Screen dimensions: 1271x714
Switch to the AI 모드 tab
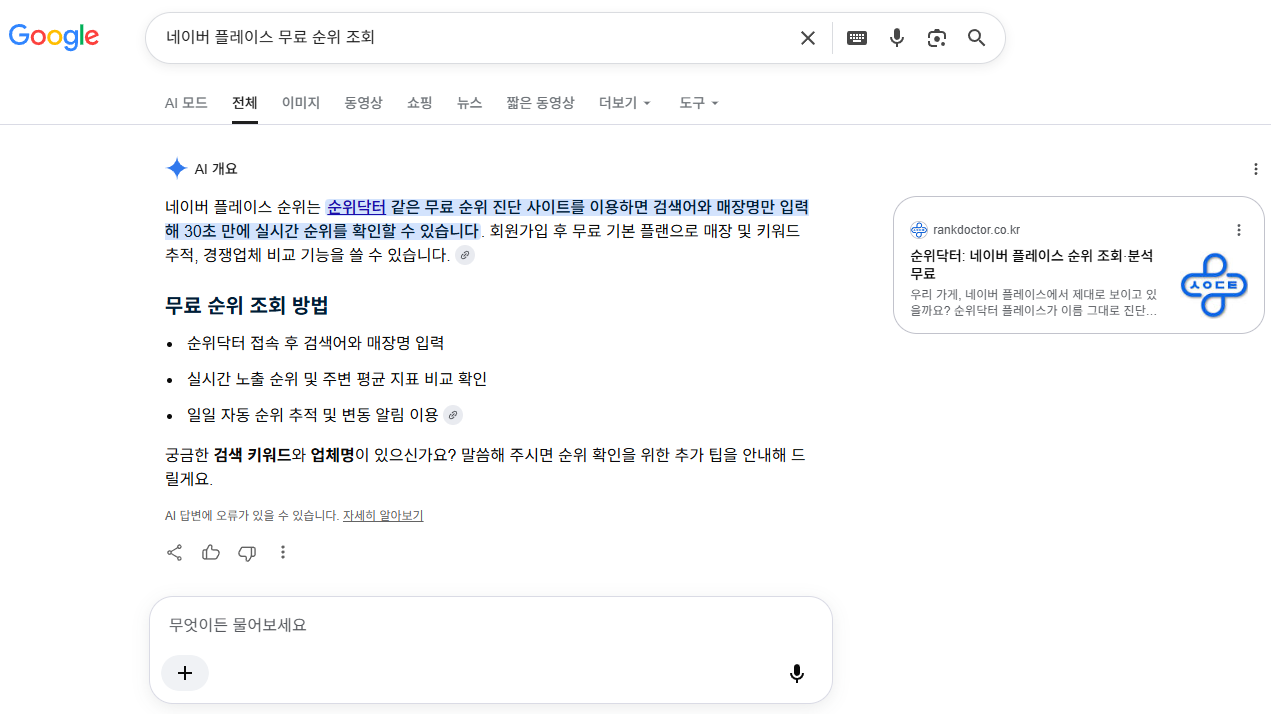tap(186, 103)
